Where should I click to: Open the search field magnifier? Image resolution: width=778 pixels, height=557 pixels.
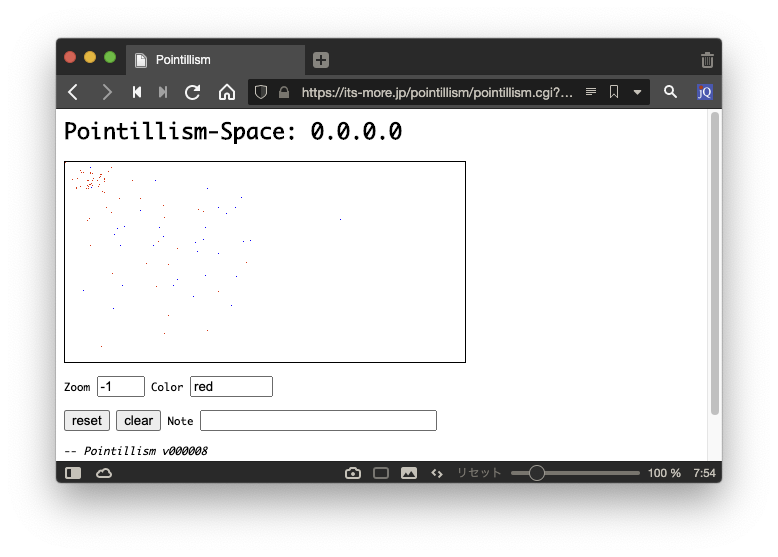pyautogui.click(x=670, y=92)
